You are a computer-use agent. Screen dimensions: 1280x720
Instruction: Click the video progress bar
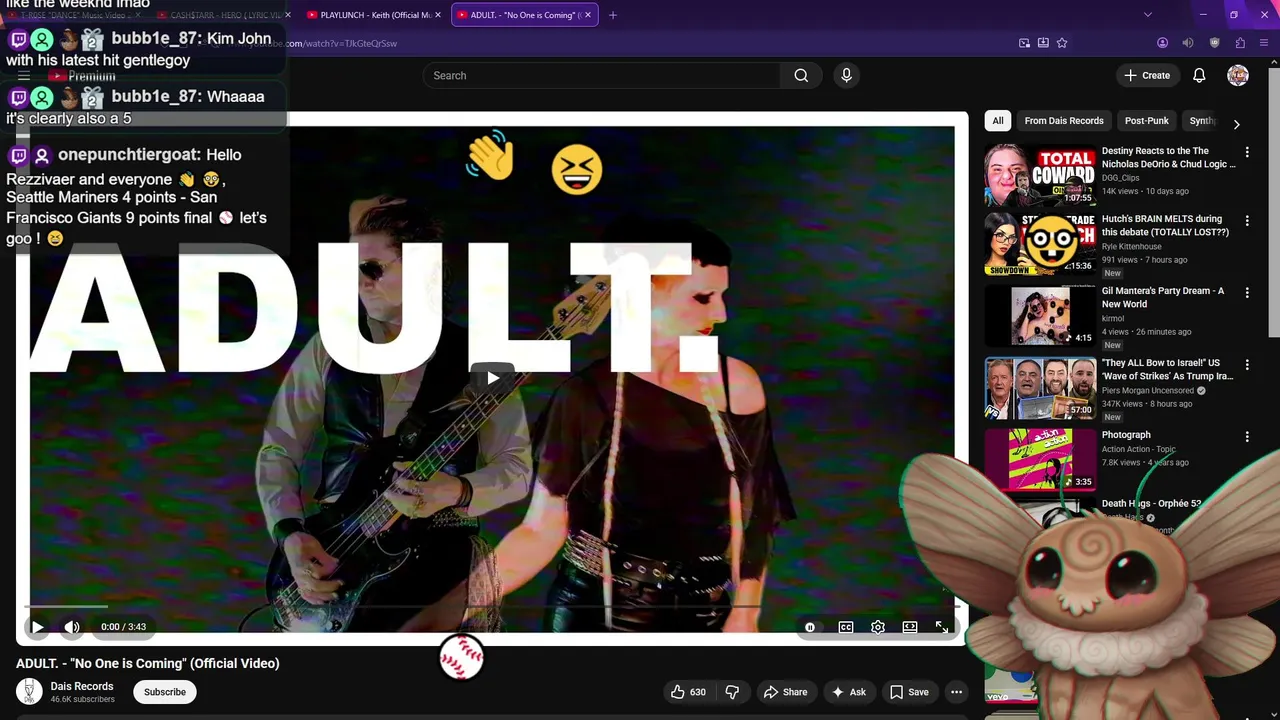pos(492,606)
